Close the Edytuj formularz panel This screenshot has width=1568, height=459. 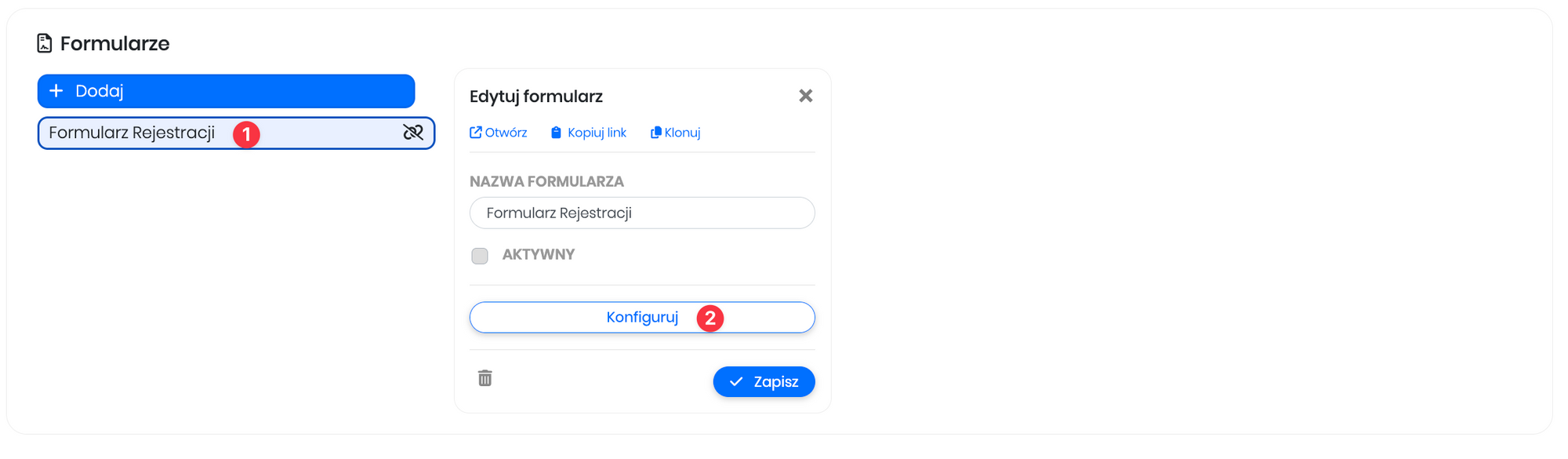coord(805,96)
